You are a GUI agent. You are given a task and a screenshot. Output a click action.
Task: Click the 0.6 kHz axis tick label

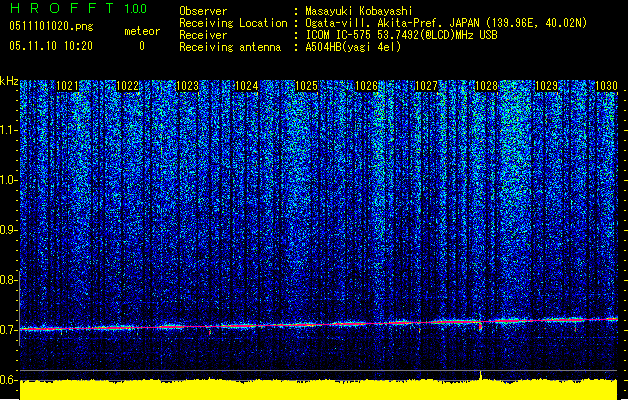(x=9, y=380)
